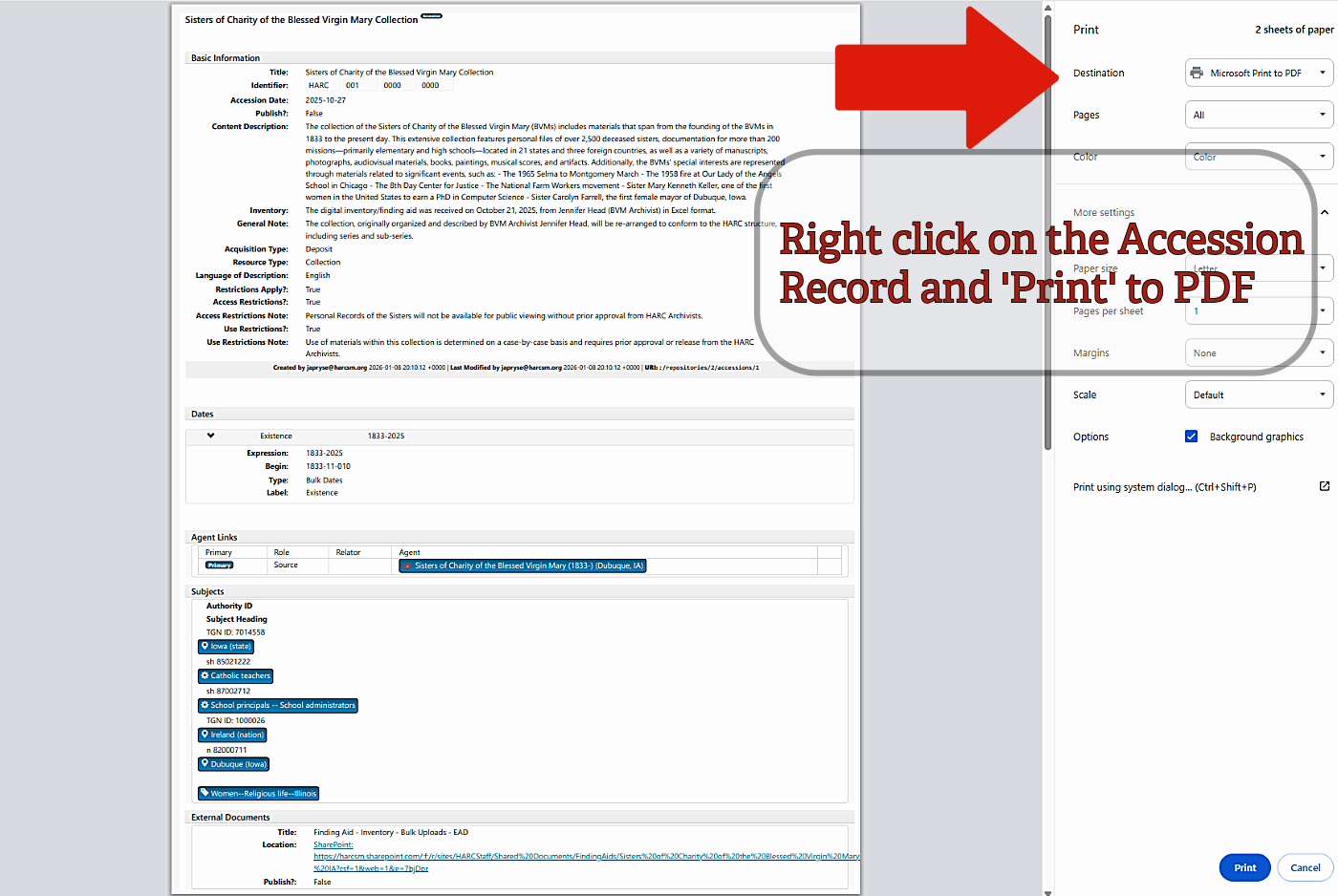Collapse the More settings section

tap(1324, 211)
